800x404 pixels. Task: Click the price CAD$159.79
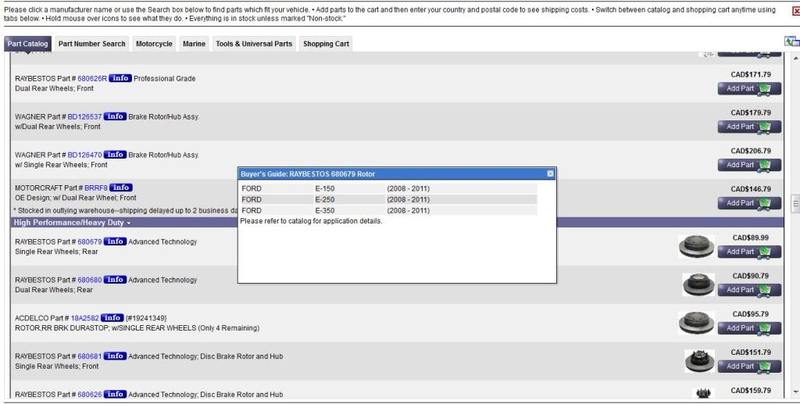tap(751, 391)
